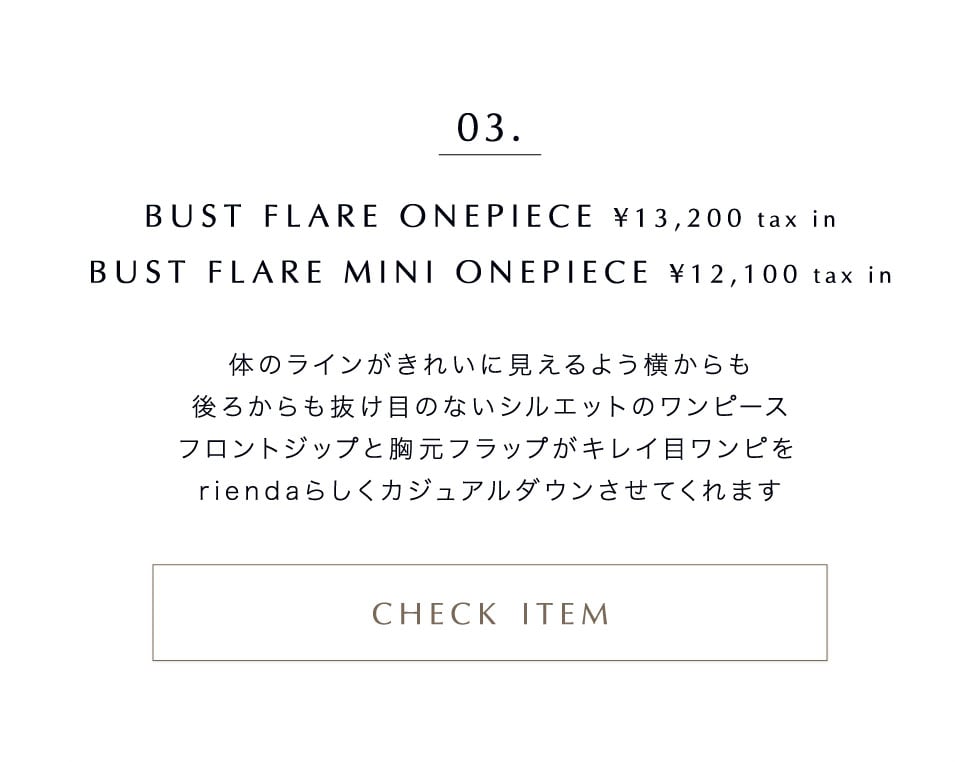Click the description line starting with 体のライン
The image size is (980, 762).
point(490,362)
